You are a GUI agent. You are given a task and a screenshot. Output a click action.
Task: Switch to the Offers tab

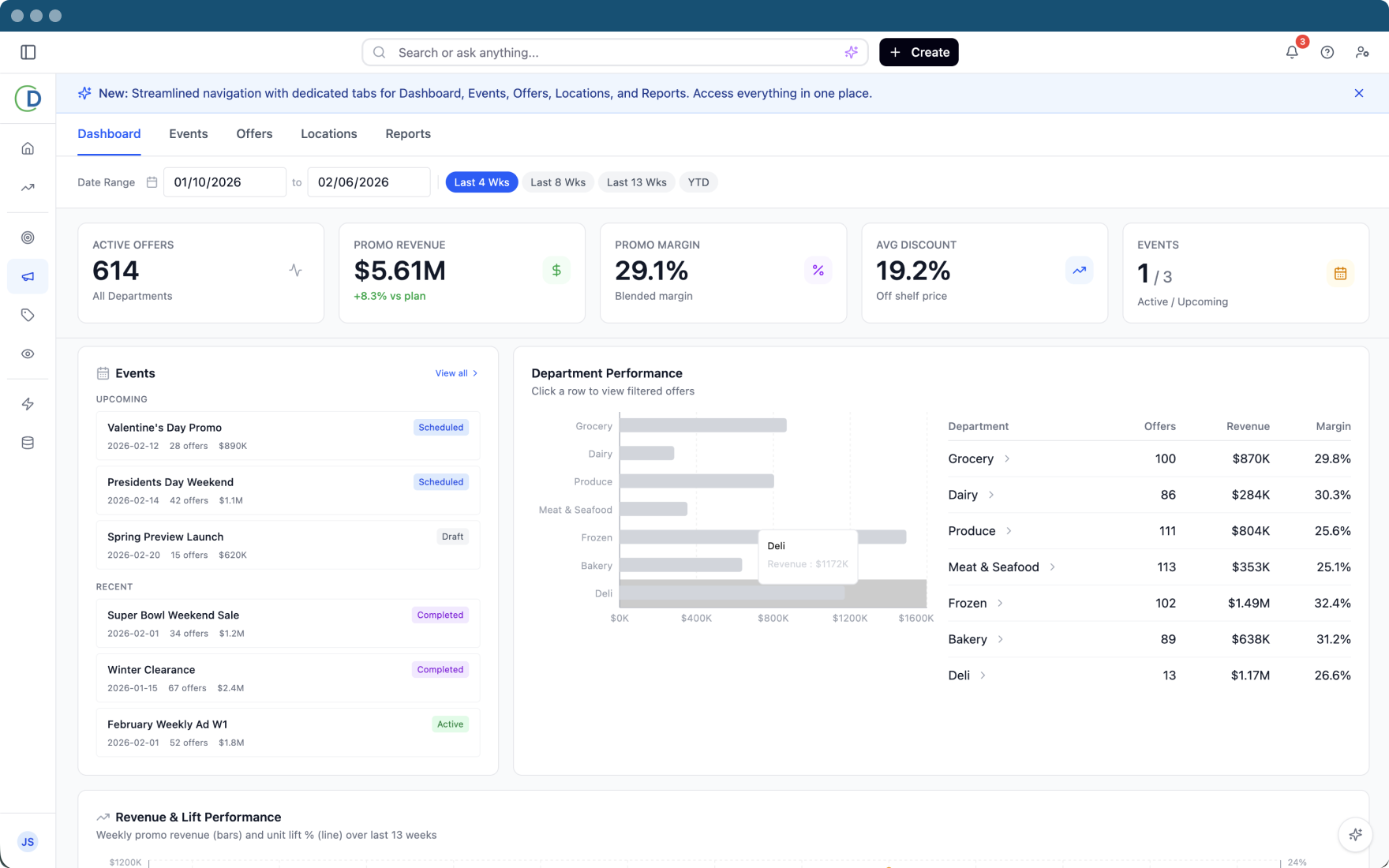(254, 134)
